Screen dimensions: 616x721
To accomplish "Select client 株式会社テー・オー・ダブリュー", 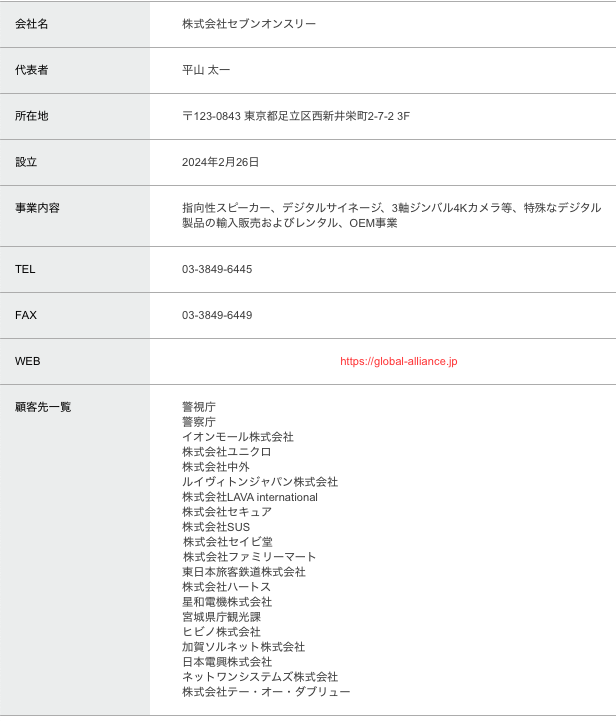I will point(266,692).
